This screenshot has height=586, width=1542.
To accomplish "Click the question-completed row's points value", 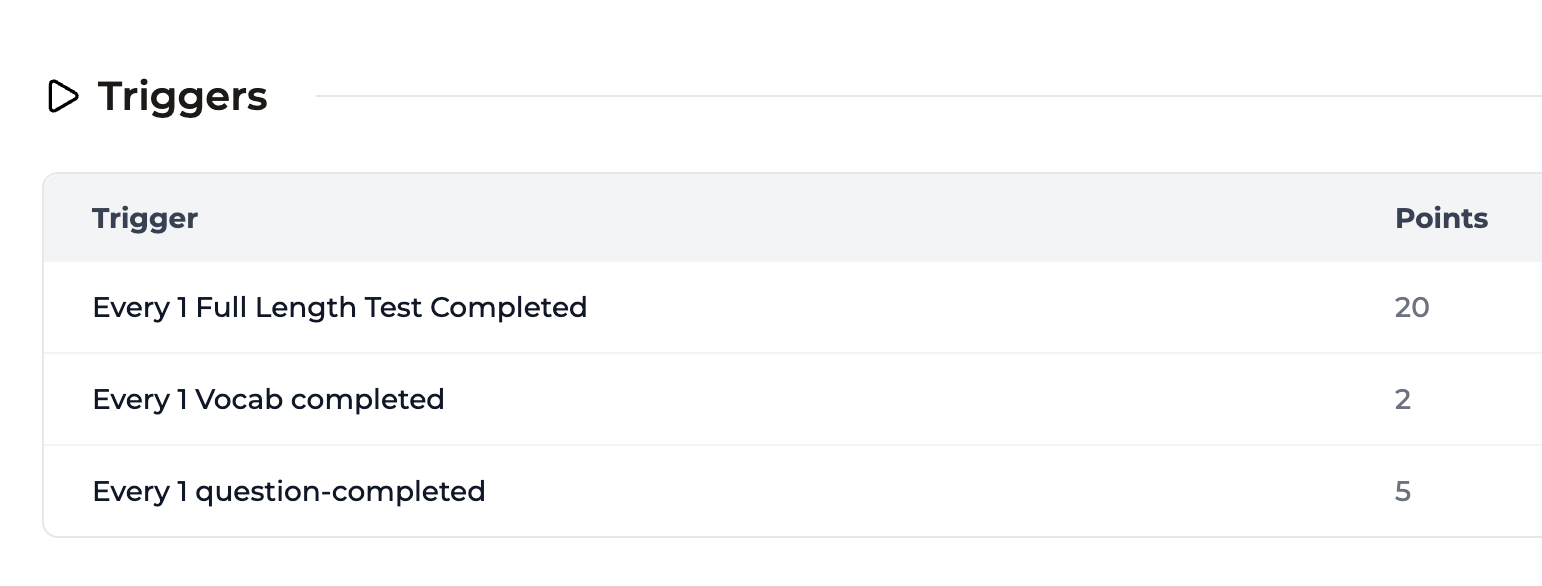I will (x=1404, y=491).
